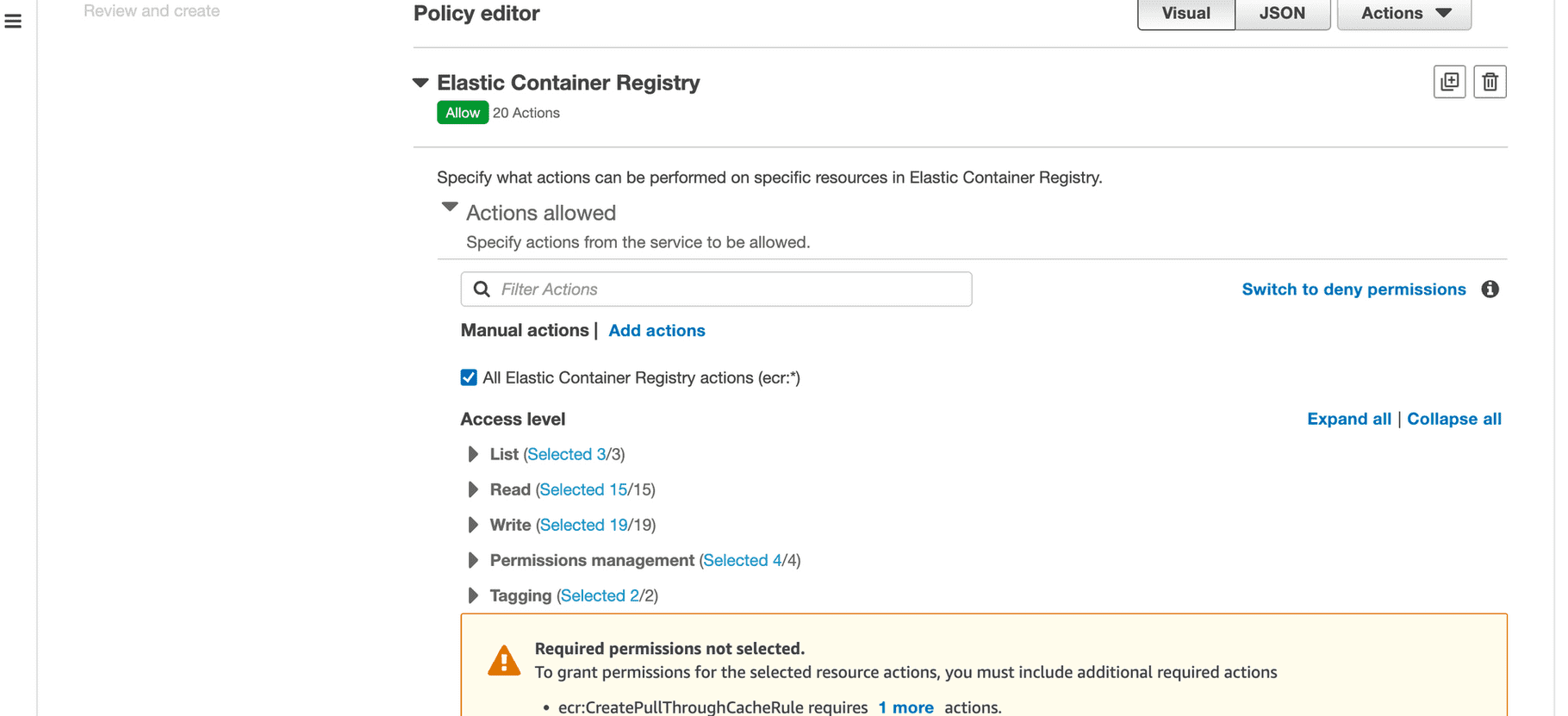Click the 1 more required actions link
This screenshot has width=1568, height=716.
905,707
